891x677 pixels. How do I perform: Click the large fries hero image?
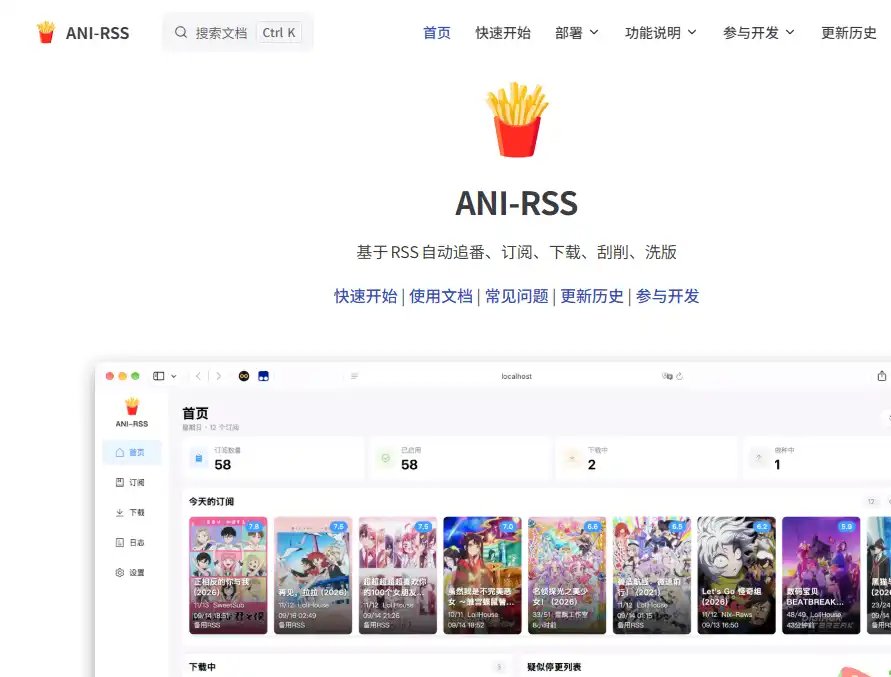click(517, 119)
